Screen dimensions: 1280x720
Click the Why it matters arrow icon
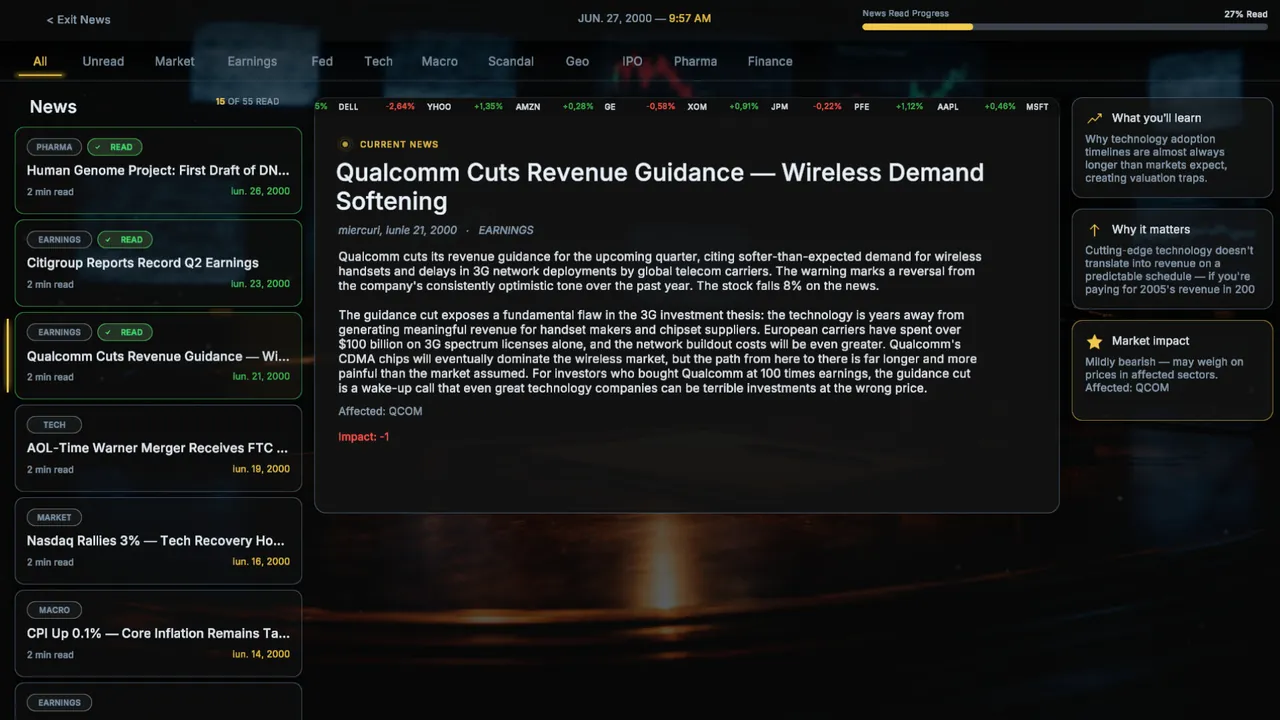coord(1094,229)
